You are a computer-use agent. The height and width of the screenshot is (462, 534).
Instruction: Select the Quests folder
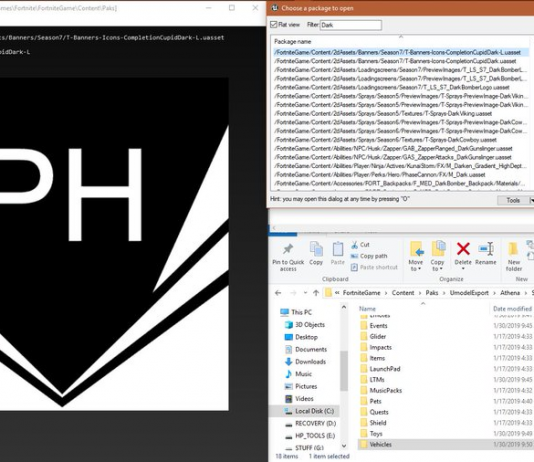click(374, 412)
